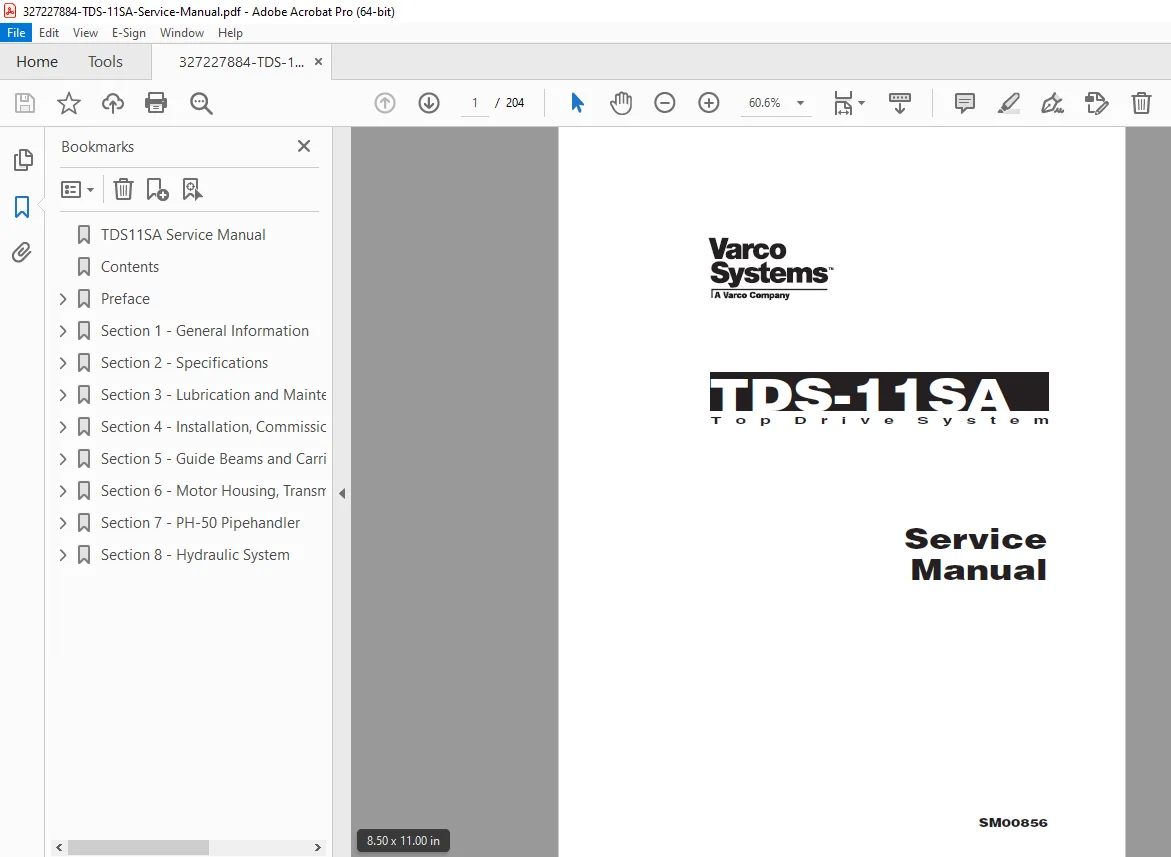The image size is (1171, 857).
Task: Open the Page Thumbnails panel
Action: coord(23,160)
